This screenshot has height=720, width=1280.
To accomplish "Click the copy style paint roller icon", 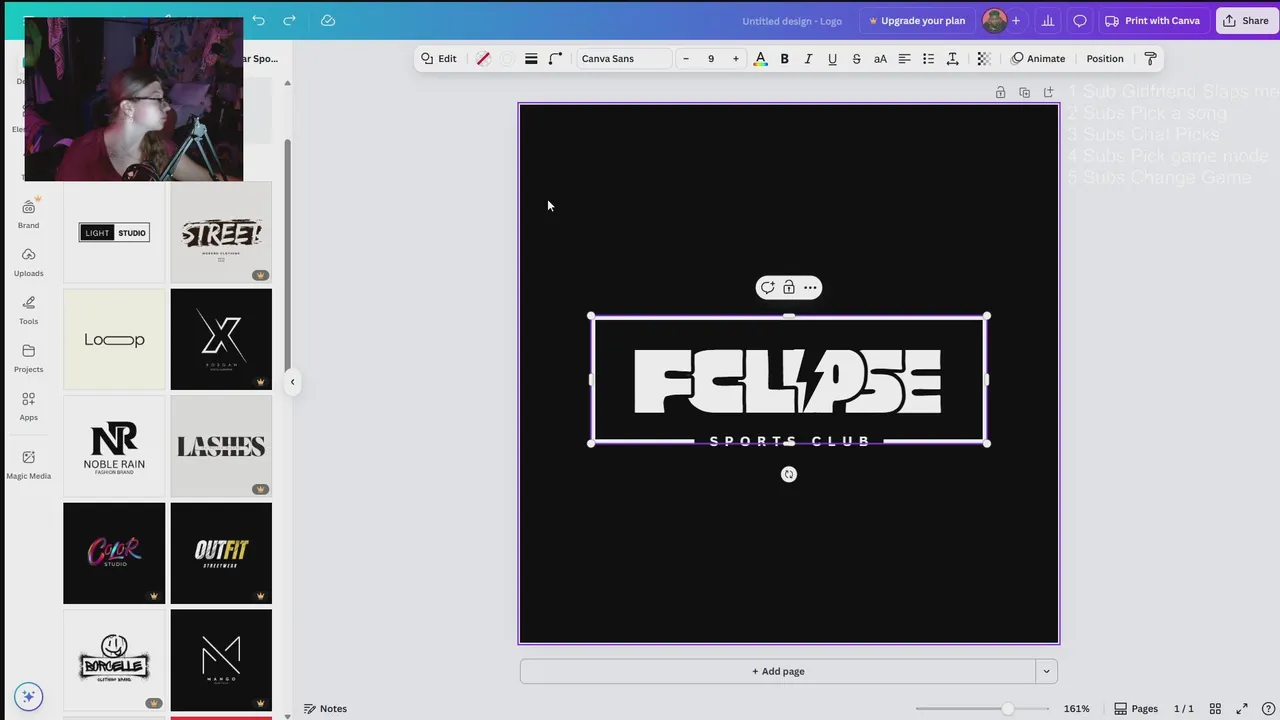I will (x=1150, y=59).
